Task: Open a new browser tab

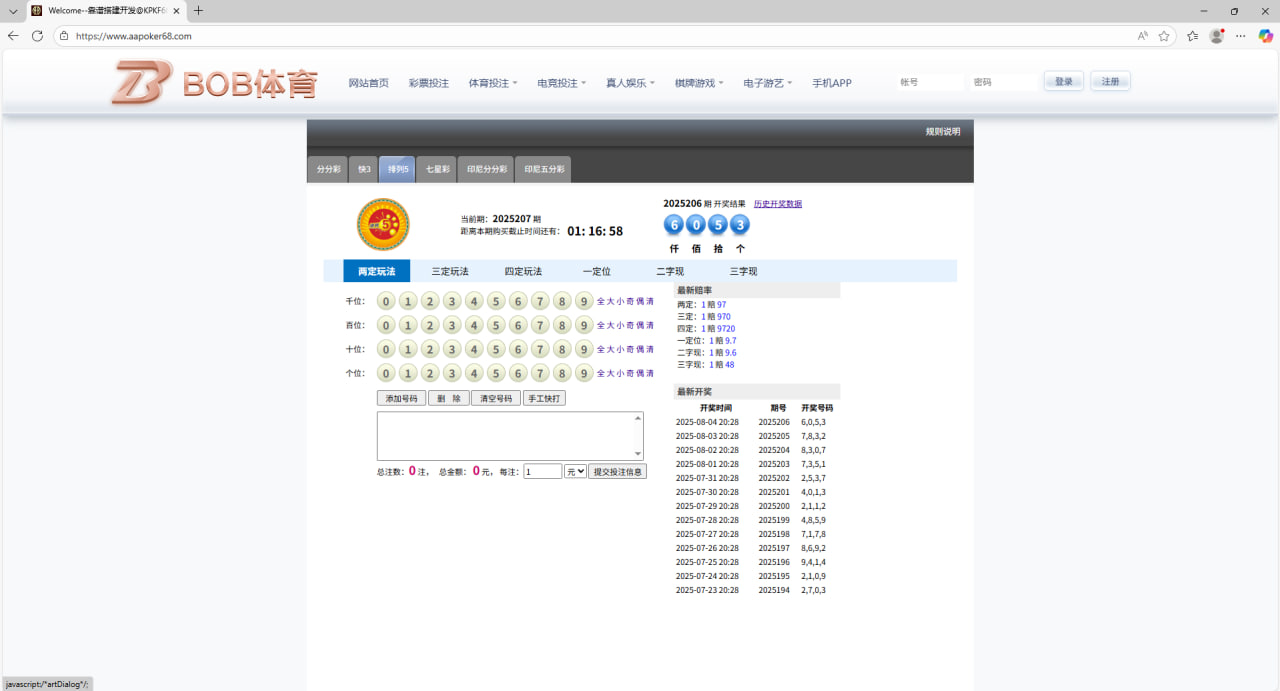Action: point(198,11)
